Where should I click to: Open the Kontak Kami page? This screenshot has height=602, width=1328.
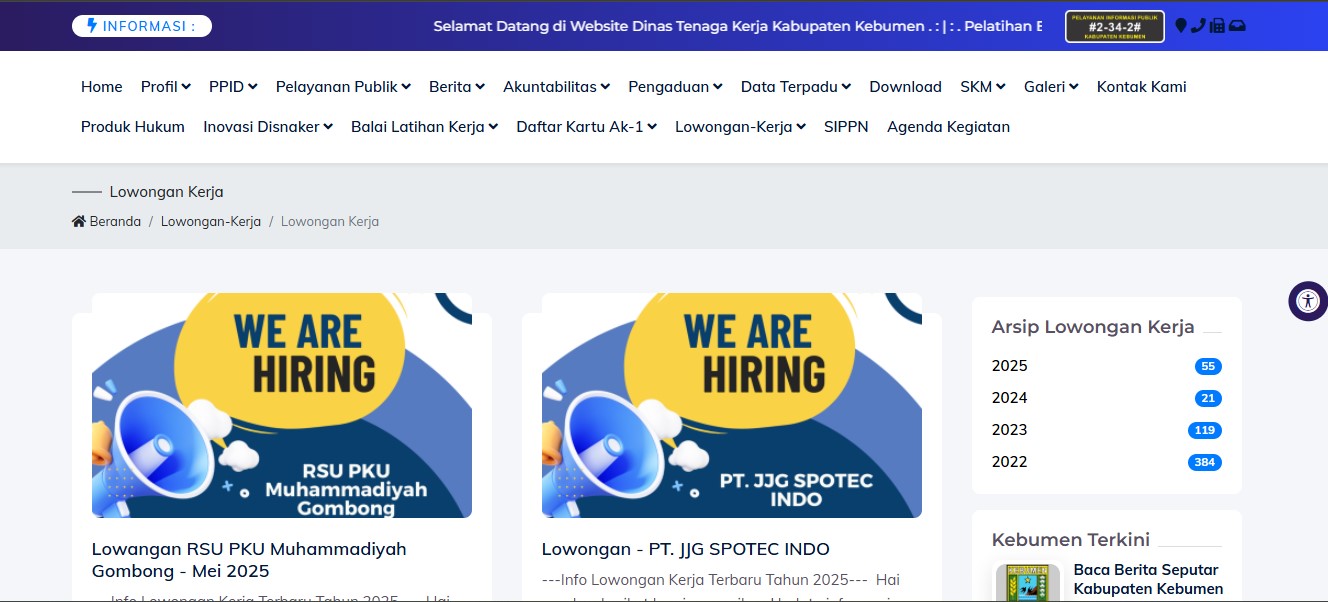tap(1142, 87)
